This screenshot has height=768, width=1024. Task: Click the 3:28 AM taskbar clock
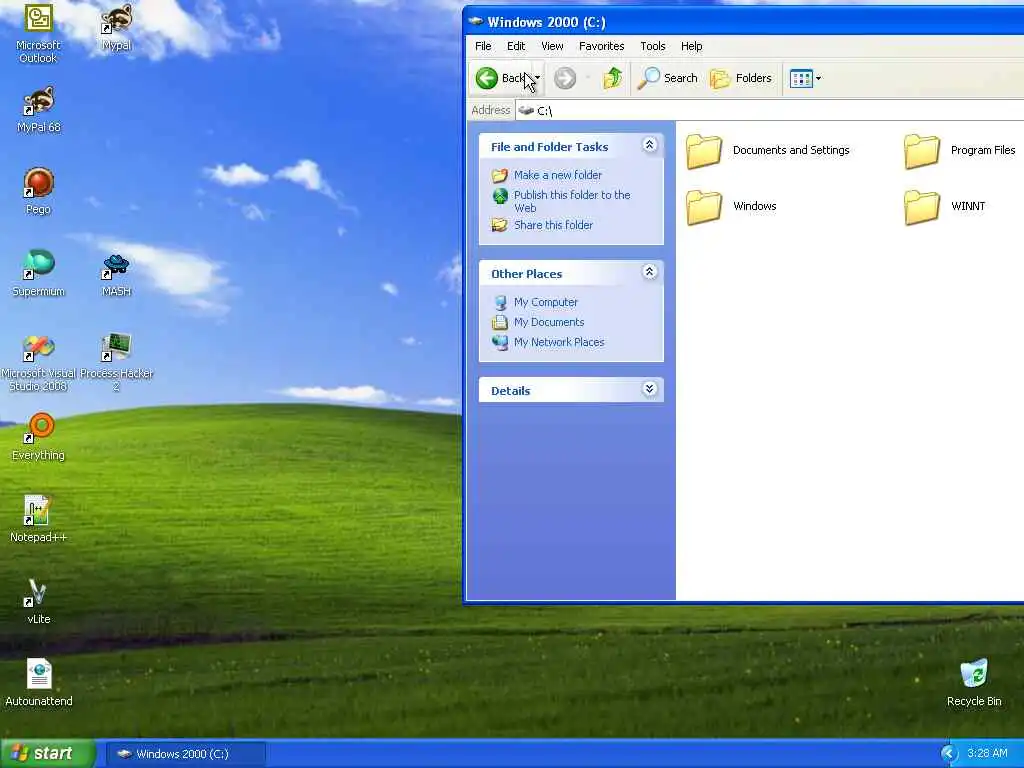tap(987, 754)
